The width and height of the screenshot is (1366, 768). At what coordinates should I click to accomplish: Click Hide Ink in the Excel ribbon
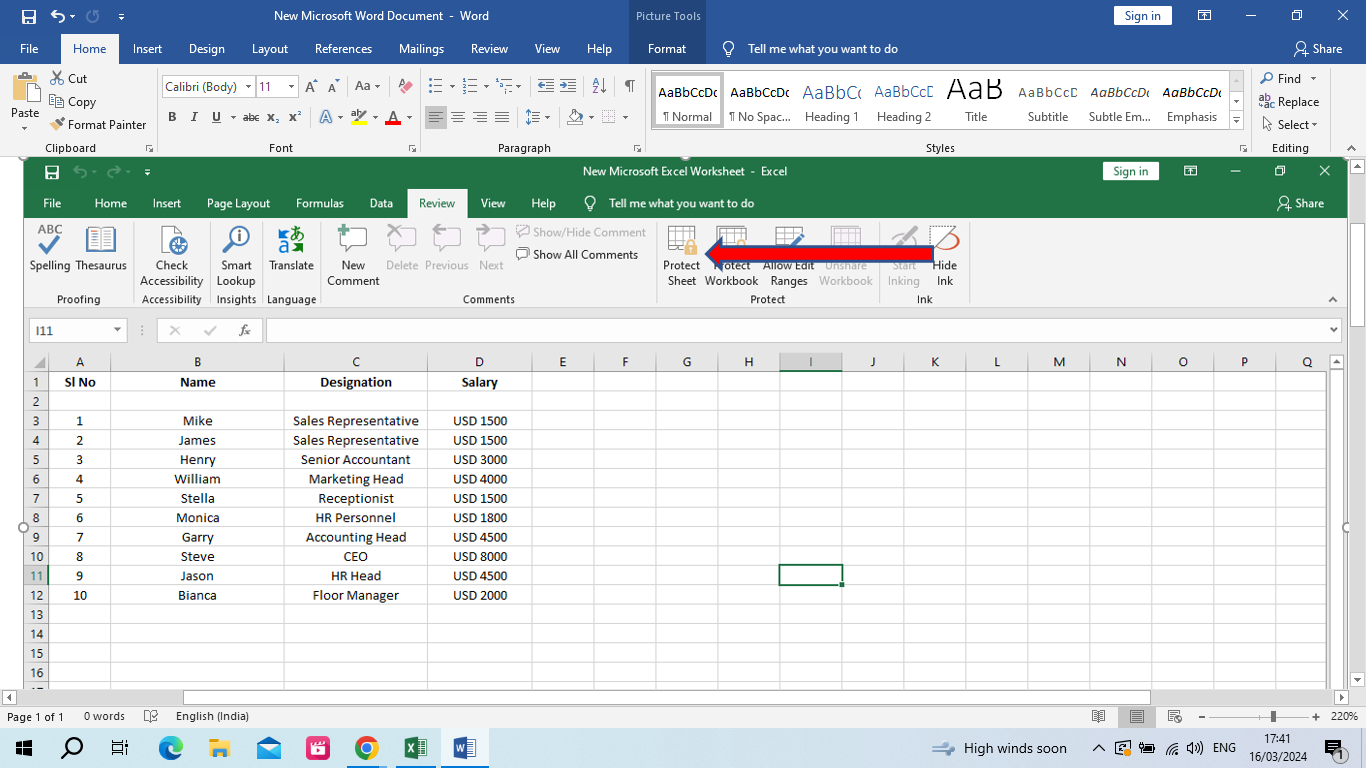[945, 256]
